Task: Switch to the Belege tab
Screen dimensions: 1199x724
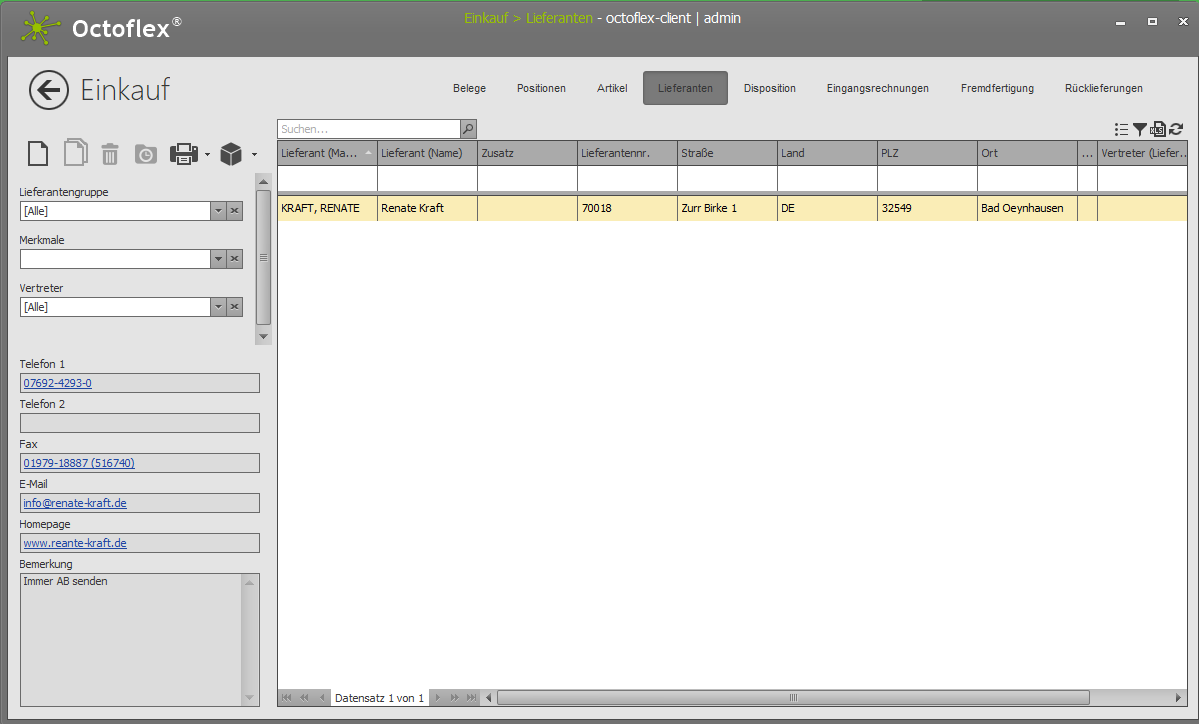Action: (469, 88)
